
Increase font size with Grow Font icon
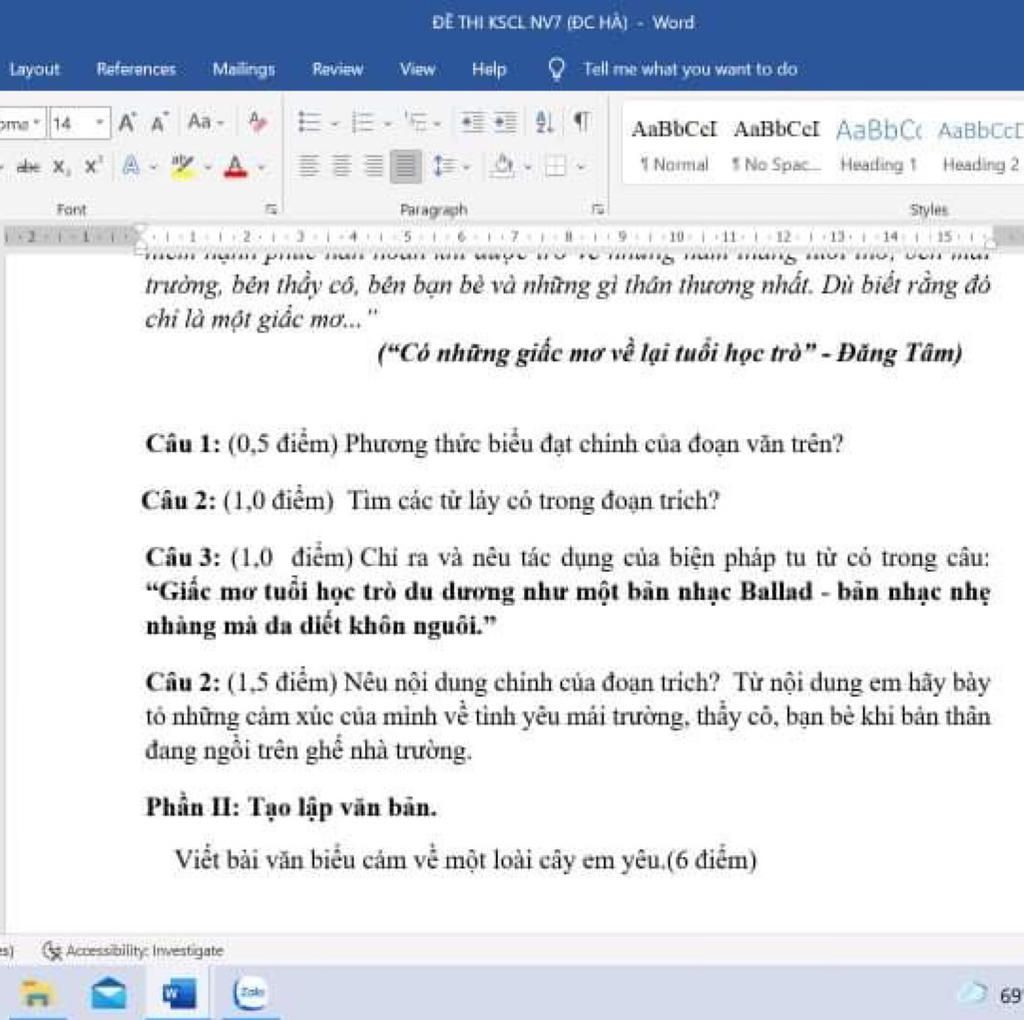pos(127,122)
